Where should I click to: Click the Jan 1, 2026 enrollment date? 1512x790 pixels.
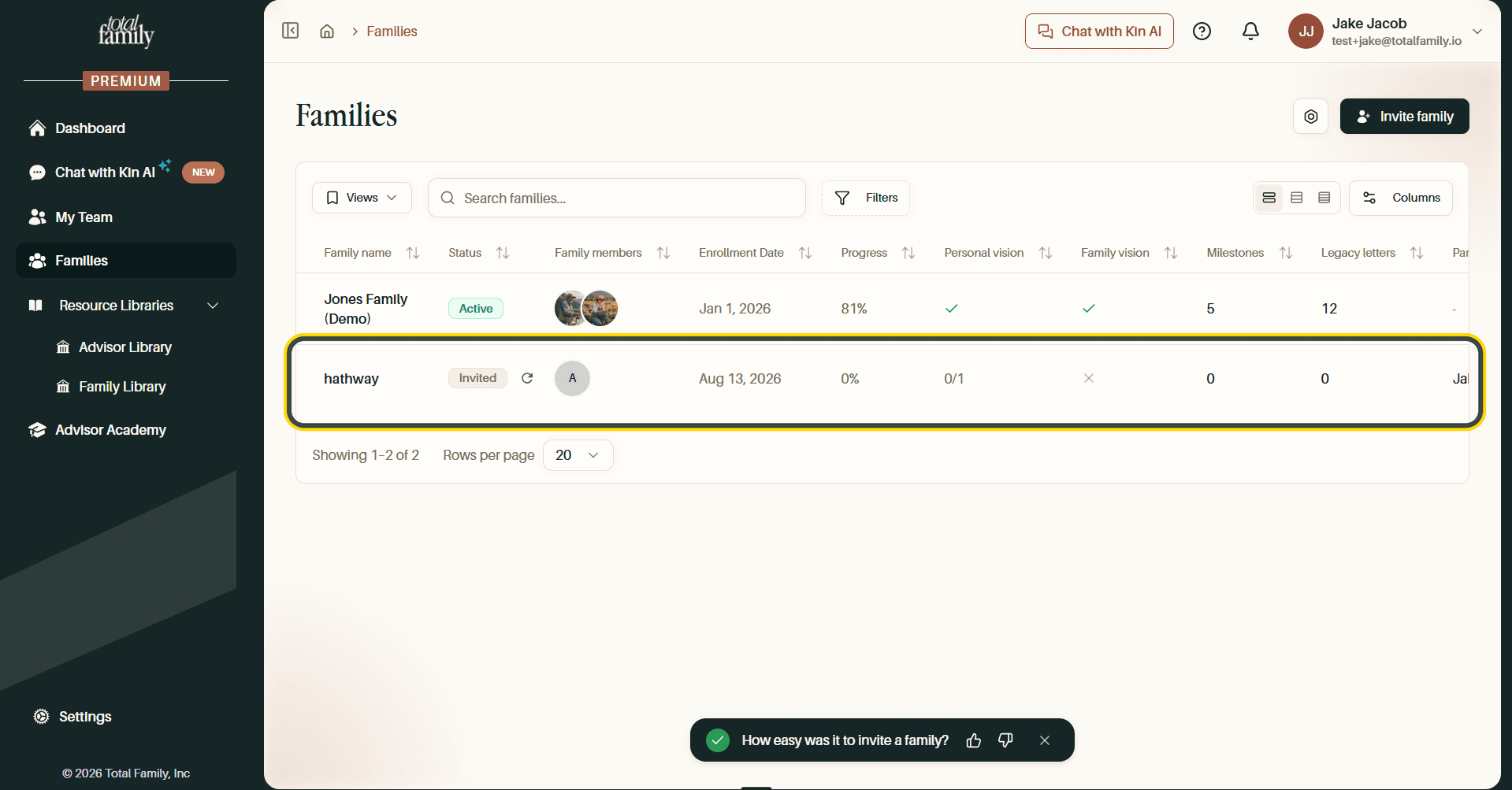[734, 309]
